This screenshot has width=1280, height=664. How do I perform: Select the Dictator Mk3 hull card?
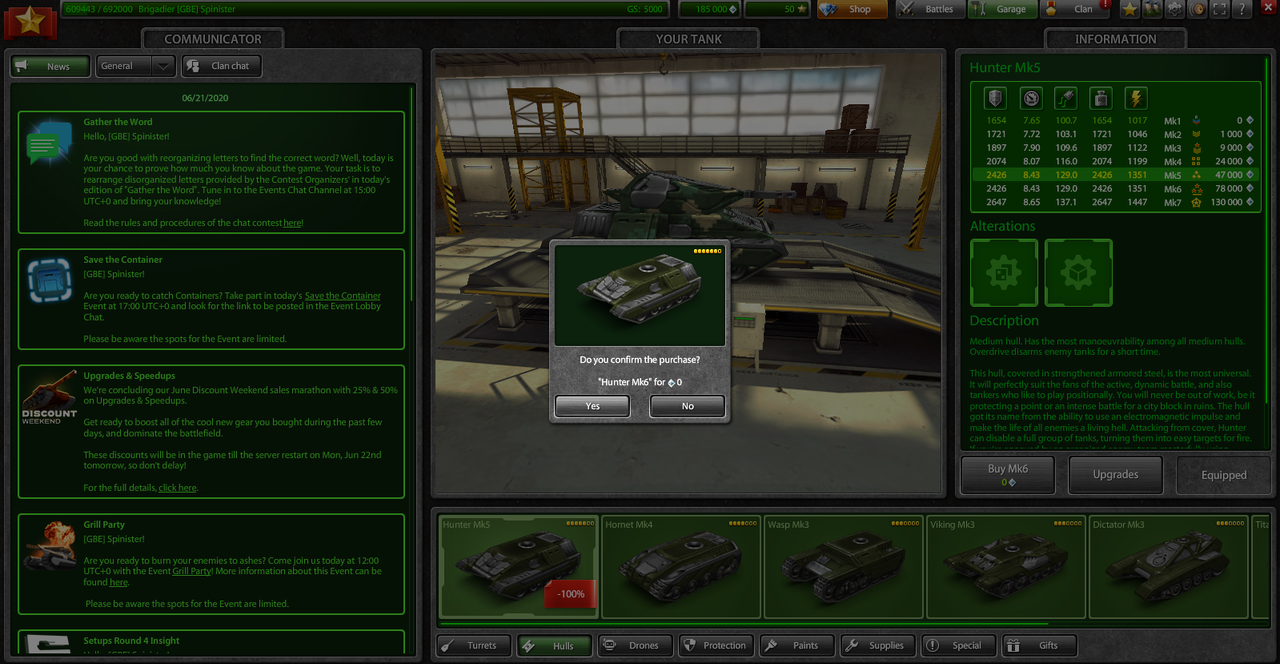click(x=1170, y=566)
